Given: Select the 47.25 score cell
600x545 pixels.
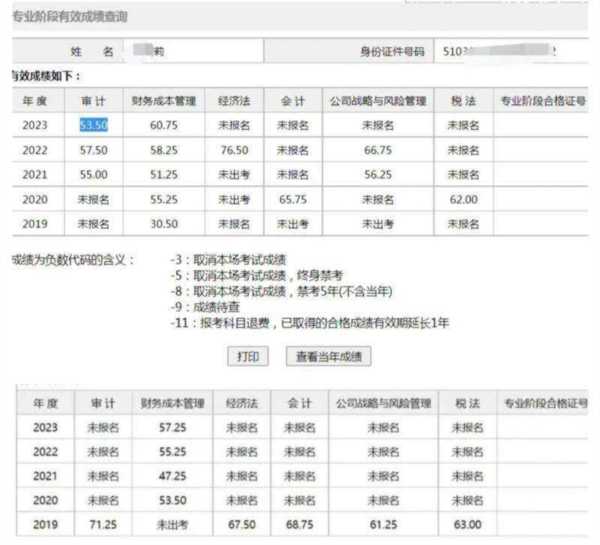Looking at the screenshot, I should pyautogui.click(x=173, y=476).
